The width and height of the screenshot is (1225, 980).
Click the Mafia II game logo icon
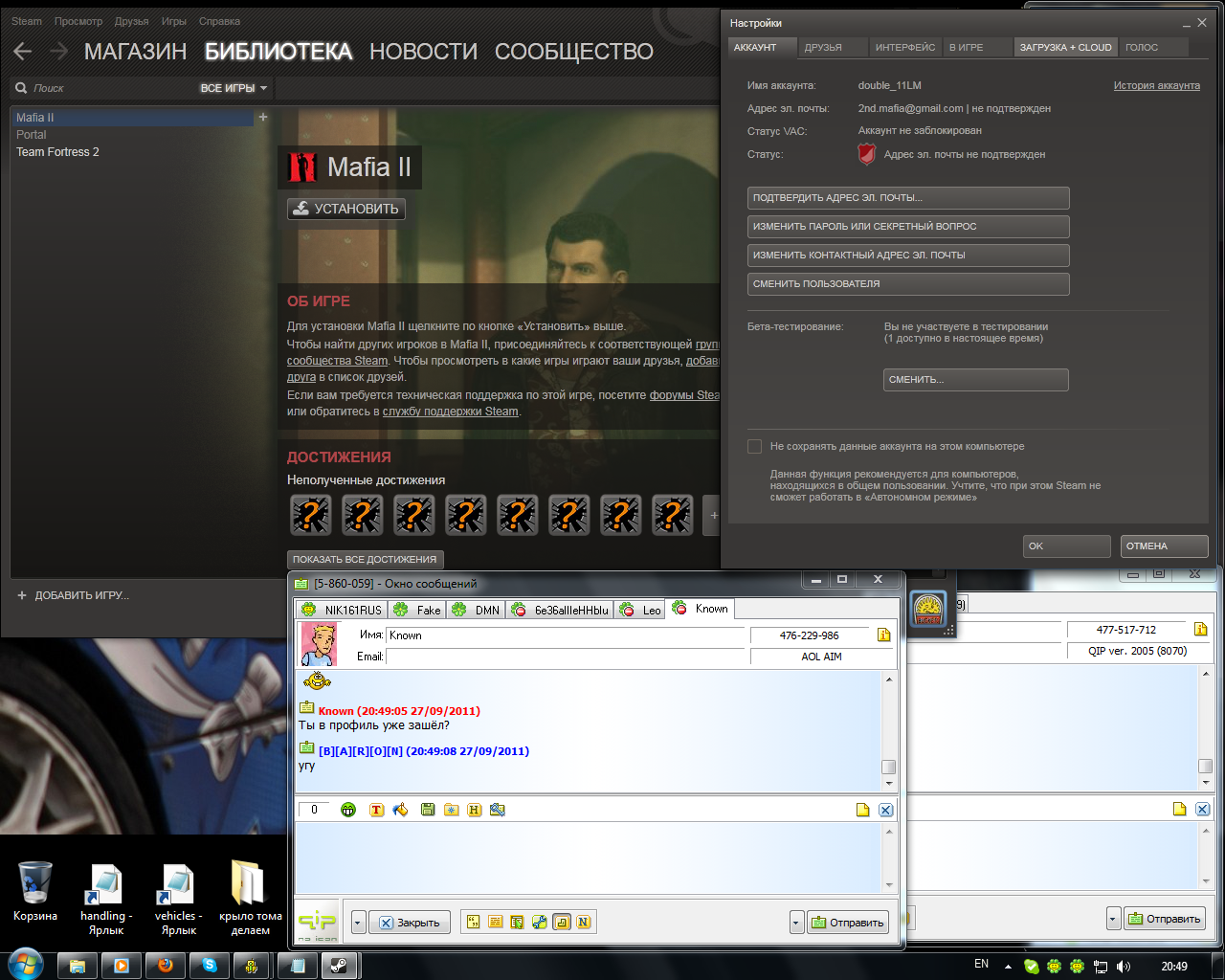(x=302, y=167)
